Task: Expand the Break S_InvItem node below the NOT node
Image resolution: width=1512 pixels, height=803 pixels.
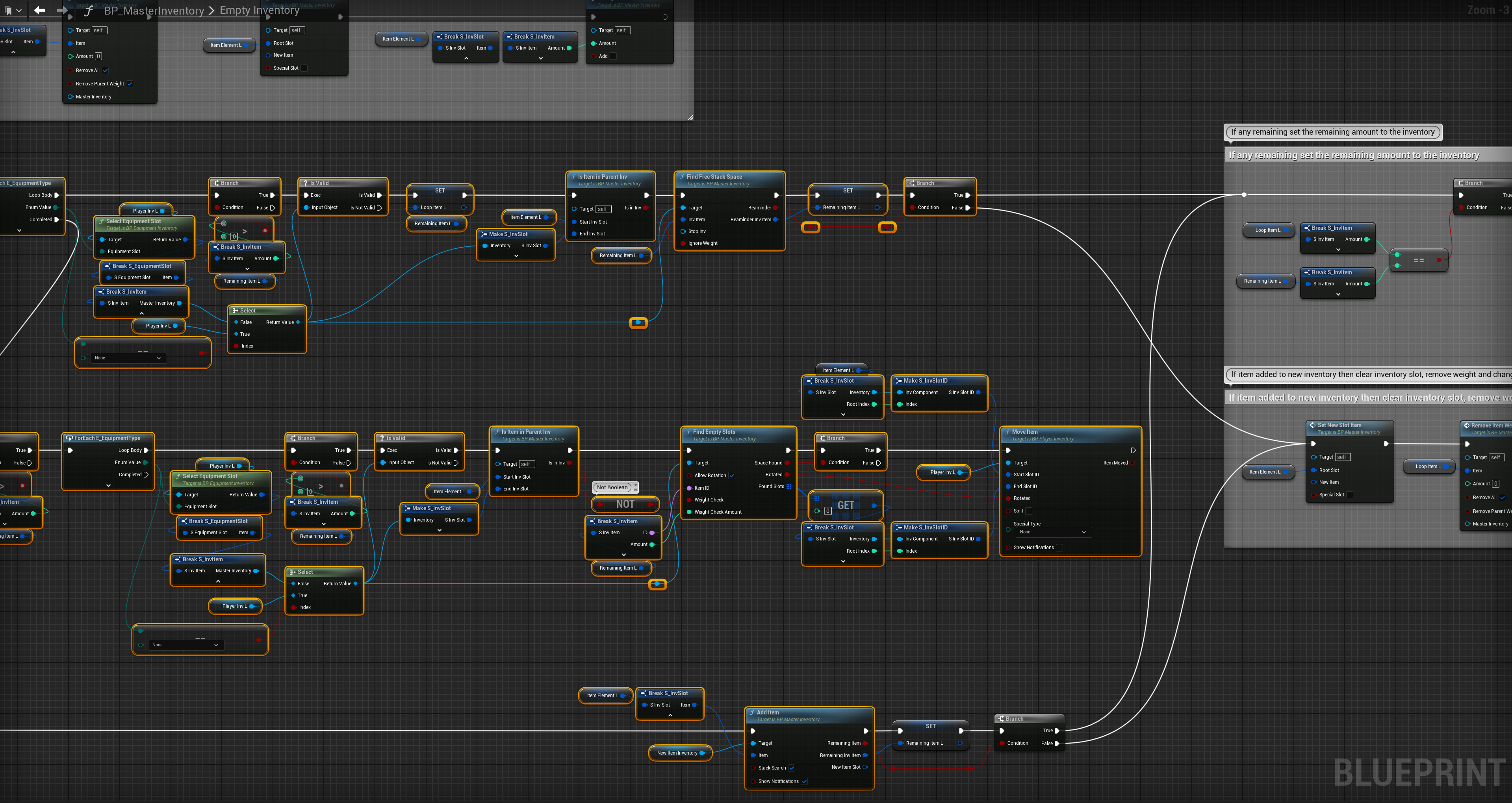Action: point(623,554)
